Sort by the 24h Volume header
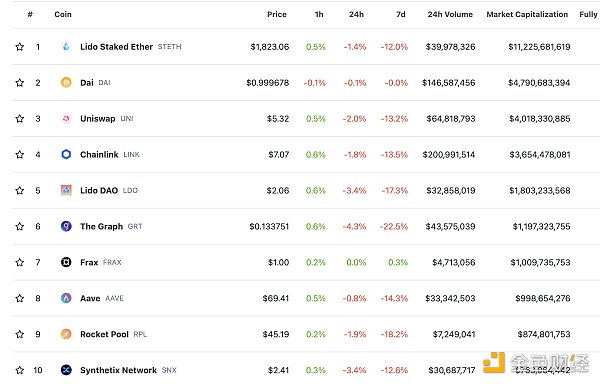 click(x=450, y=15)
